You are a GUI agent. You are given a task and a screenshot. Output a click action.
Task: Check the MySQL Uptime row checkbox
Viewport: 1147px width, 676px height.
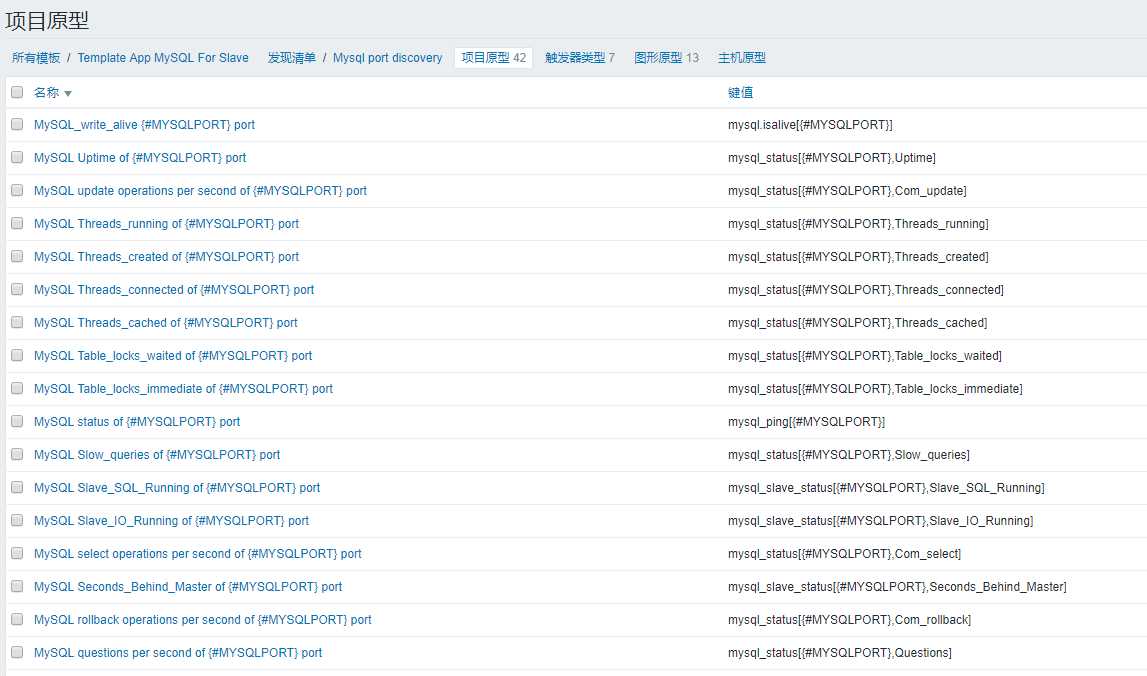point(17,157)
